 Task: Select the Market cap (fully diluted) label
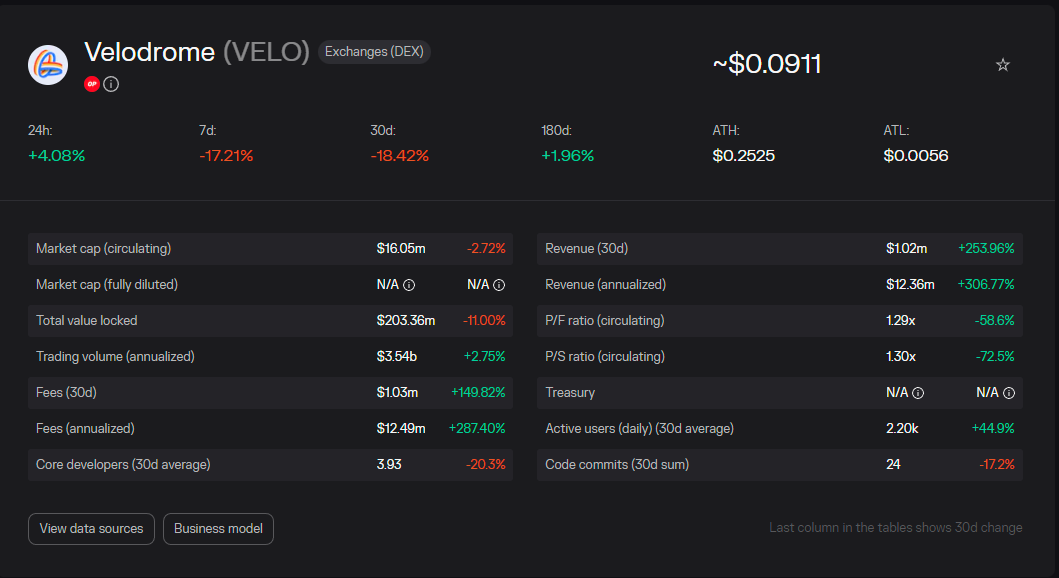(107, 285)
